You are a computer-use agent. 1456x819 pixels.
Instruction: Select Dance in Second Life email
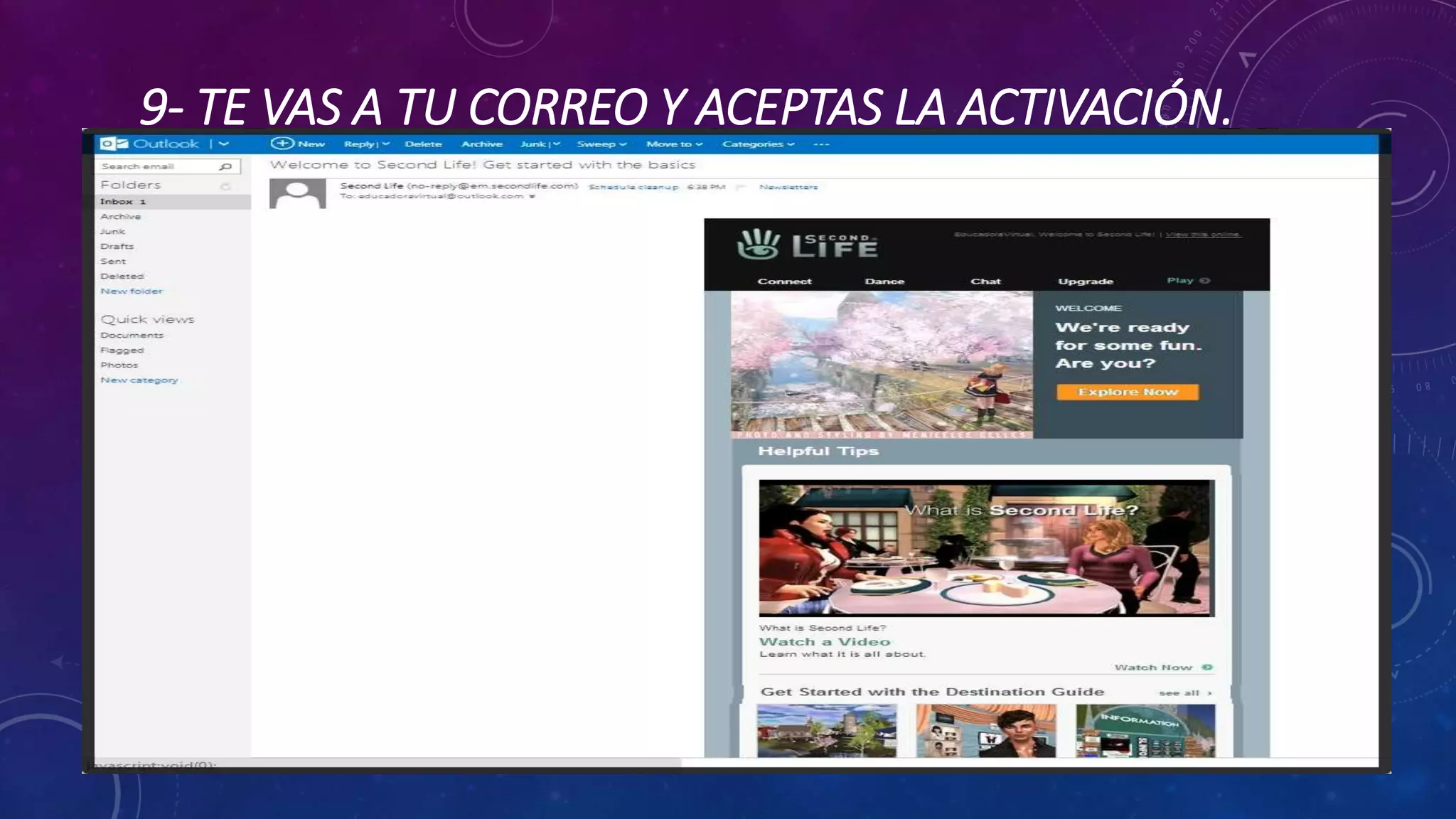885,282
